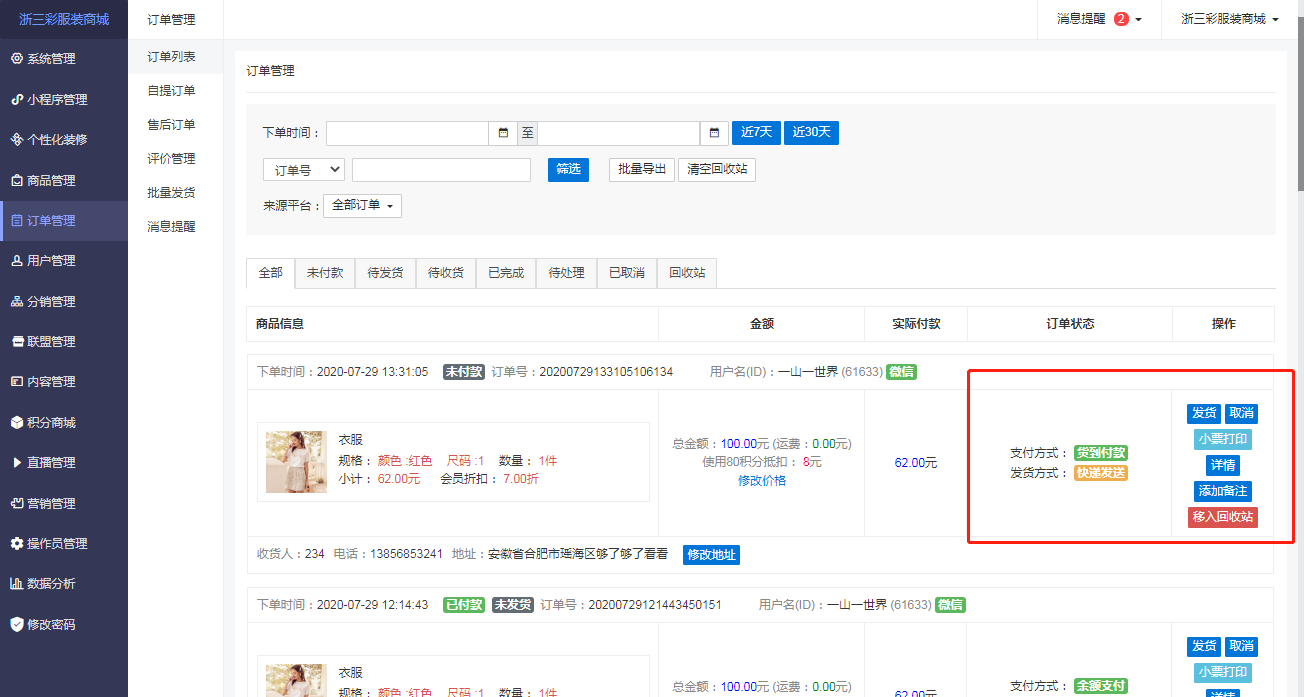
Task: Open 用户管理 in the sidebar
Action: (x=64, y=261)
